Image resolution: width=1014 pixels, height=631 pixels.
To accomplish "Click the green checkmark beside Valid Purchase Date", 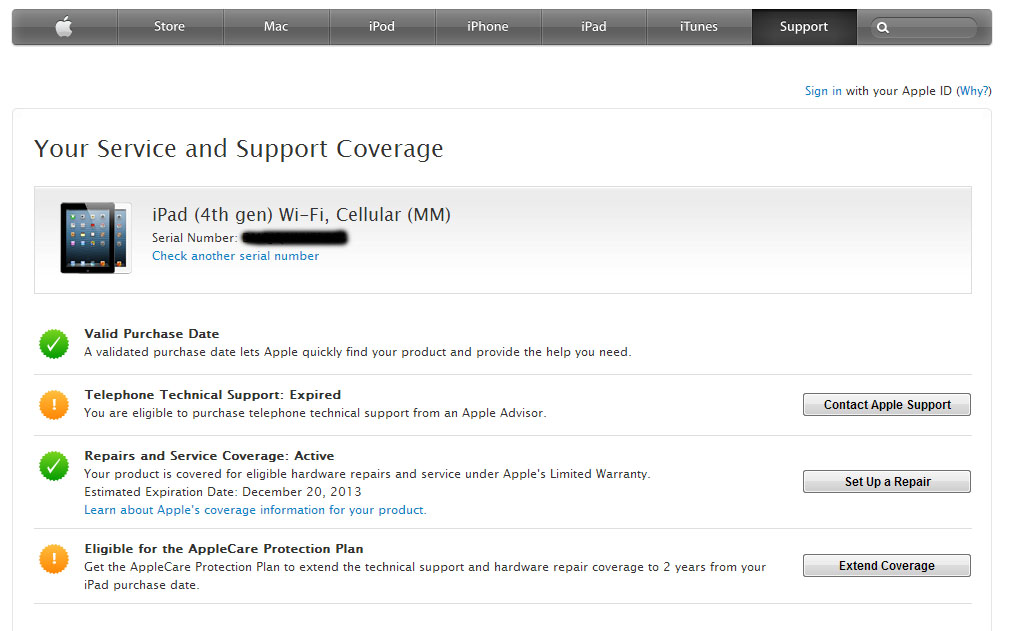I will coord(54,343).
